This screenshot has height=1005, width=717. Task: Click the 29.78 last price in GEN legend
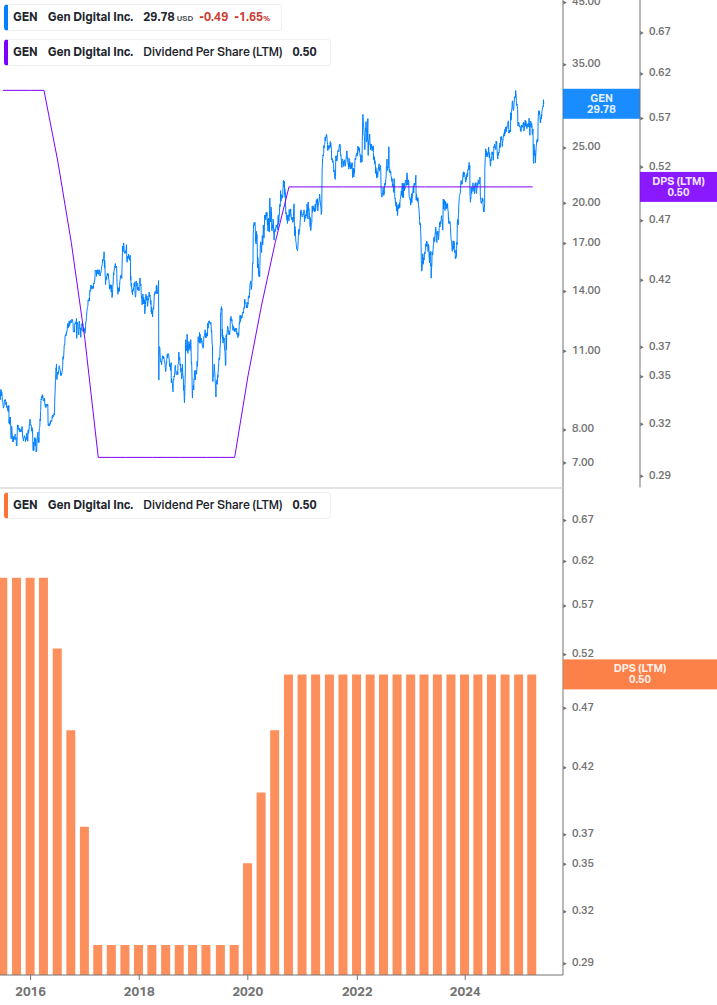point(159,17)
